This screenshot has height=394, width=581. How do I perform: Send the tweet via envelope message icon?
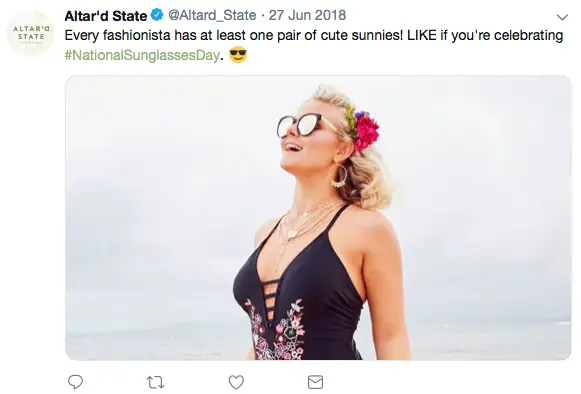pos(315,382)
